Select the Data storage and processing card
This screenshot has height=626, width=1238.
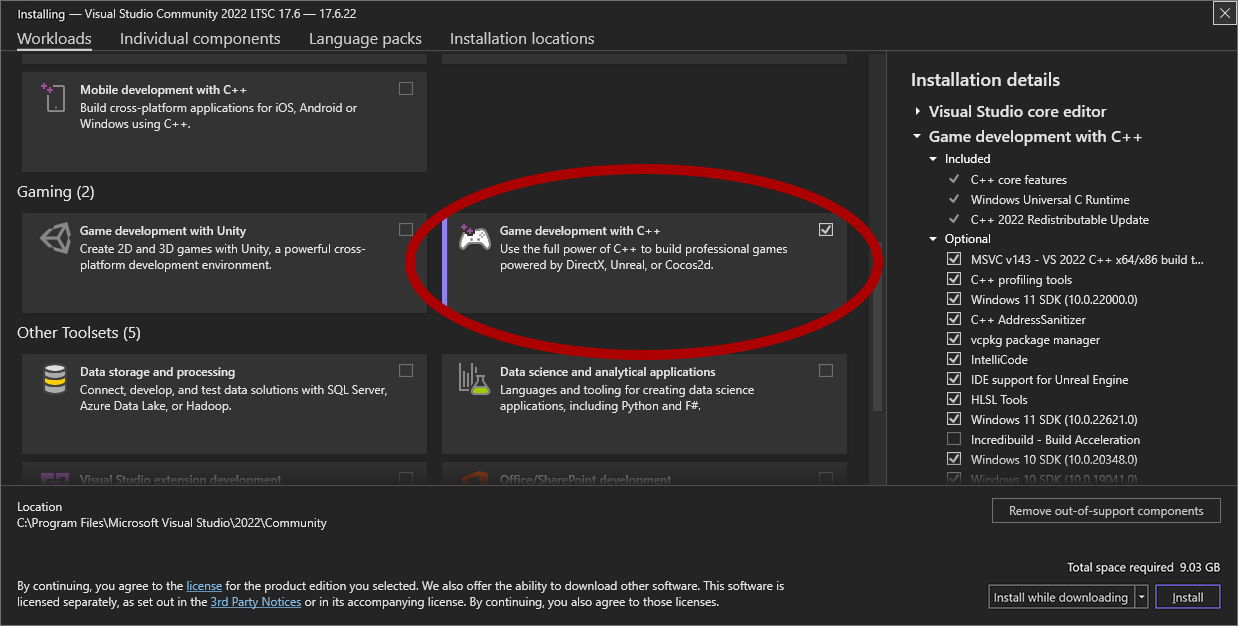[x=224, y=404]
